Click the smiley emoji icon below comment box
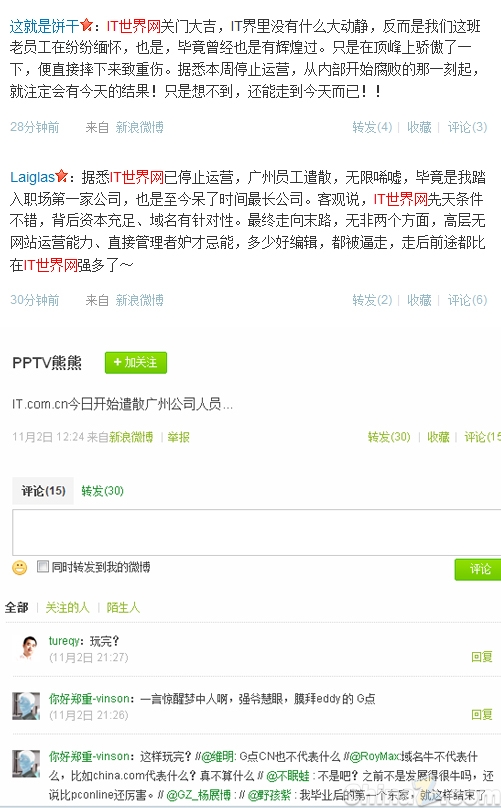The height and width of the screenshot is (808, 501). click(x=20, y=568)
